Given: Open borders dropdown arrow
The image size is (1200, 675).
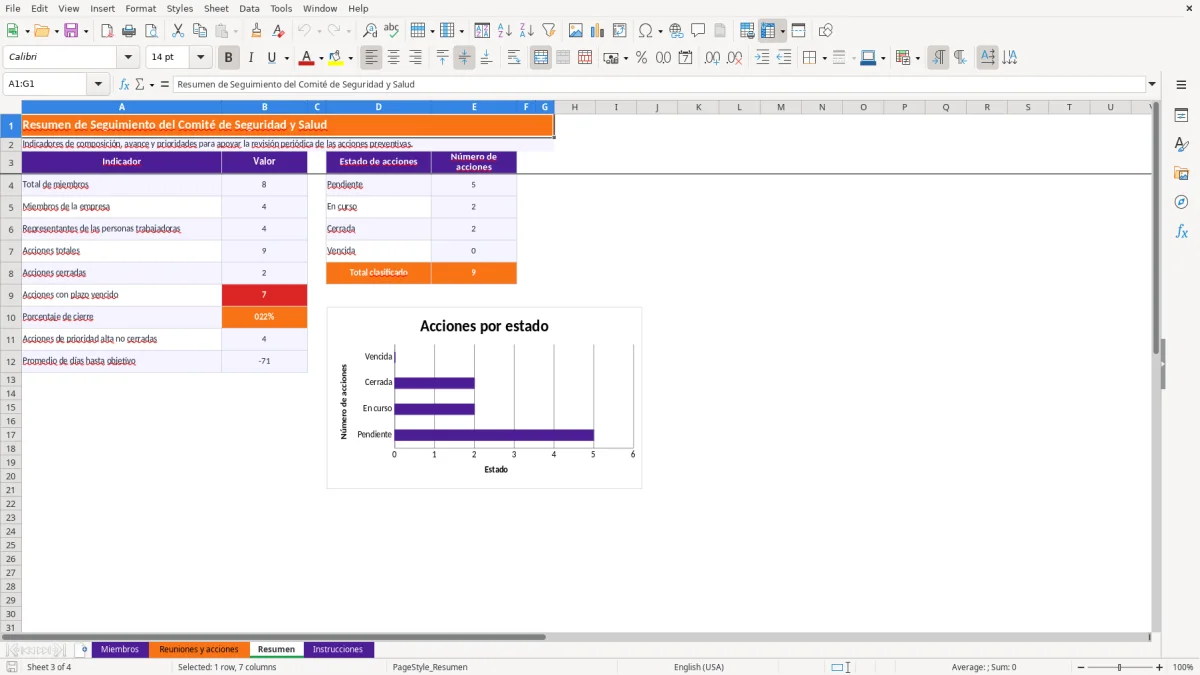Looking at the screenshot, I should 824,58.
